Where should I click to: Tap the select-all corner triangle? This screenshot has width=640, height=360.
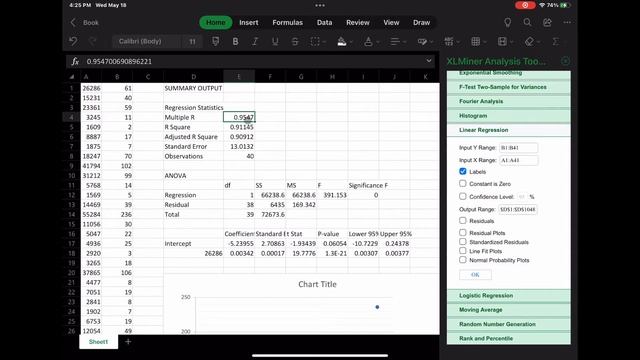point(72,77)
